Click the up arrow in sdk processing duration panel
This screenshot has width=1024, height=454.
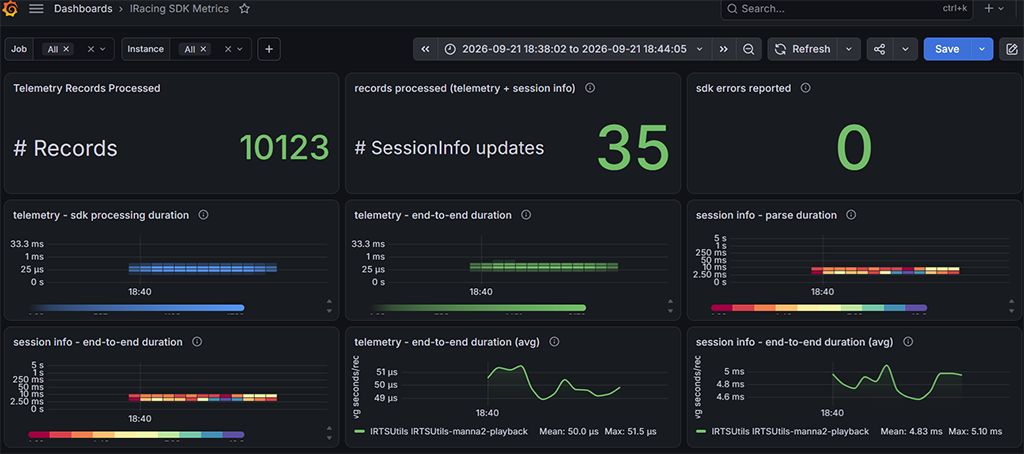(329, 302)
